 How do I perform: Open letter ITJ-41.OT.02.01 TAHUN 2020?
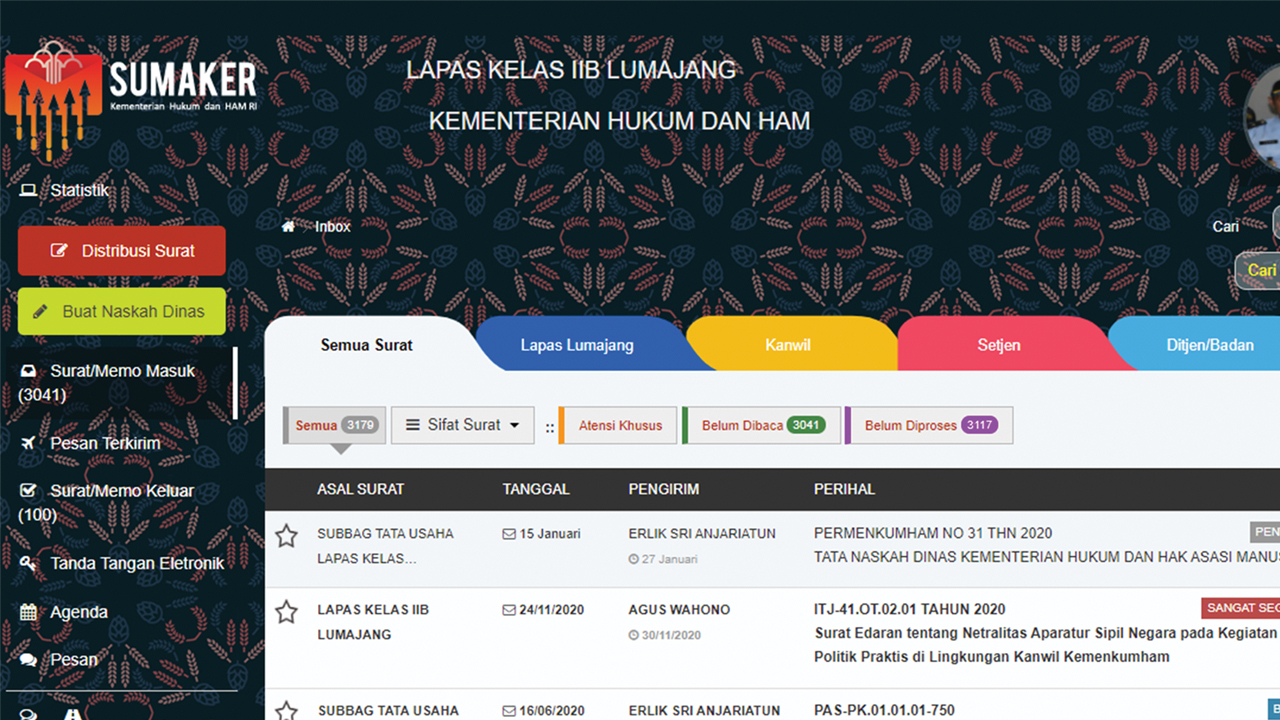tap(910, 609)
